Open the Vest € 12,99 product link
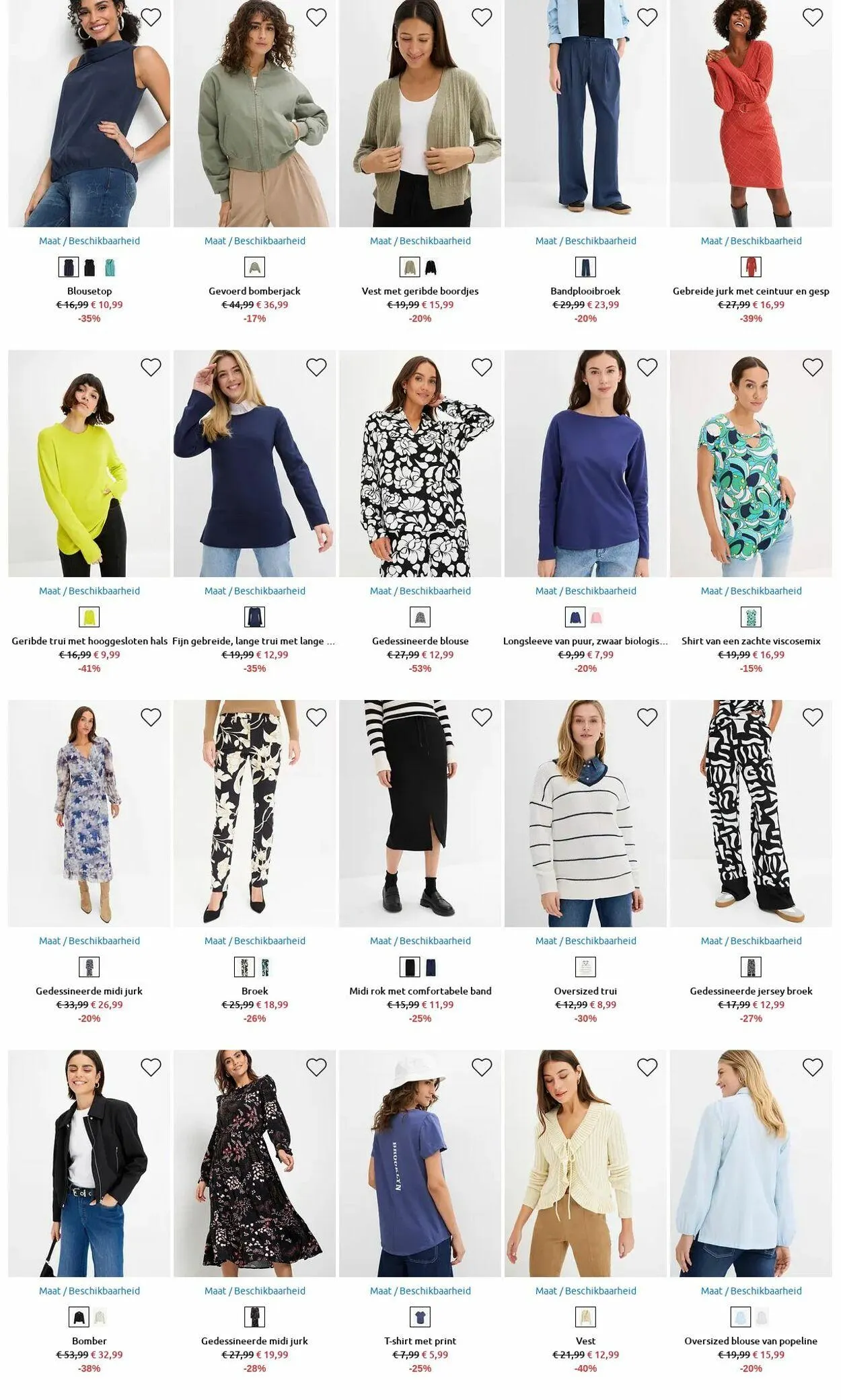The width and height of the screenshot is (841, 1400). pos(585,1341)
